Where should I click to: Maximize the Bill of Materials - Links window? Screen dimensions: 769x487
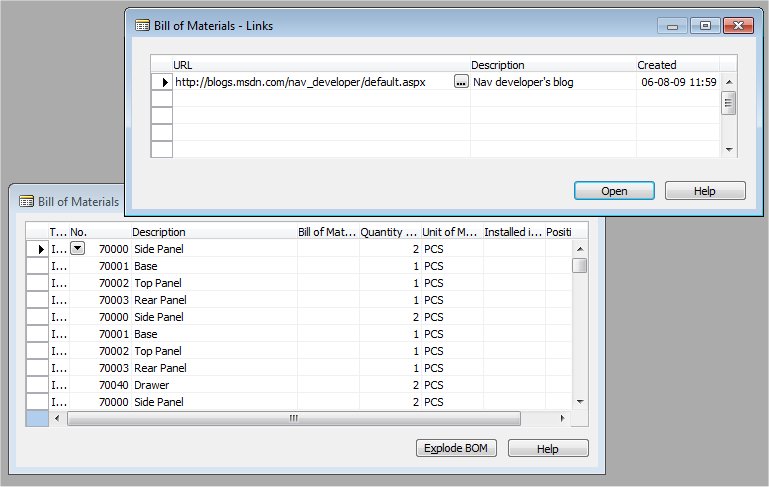705,26
